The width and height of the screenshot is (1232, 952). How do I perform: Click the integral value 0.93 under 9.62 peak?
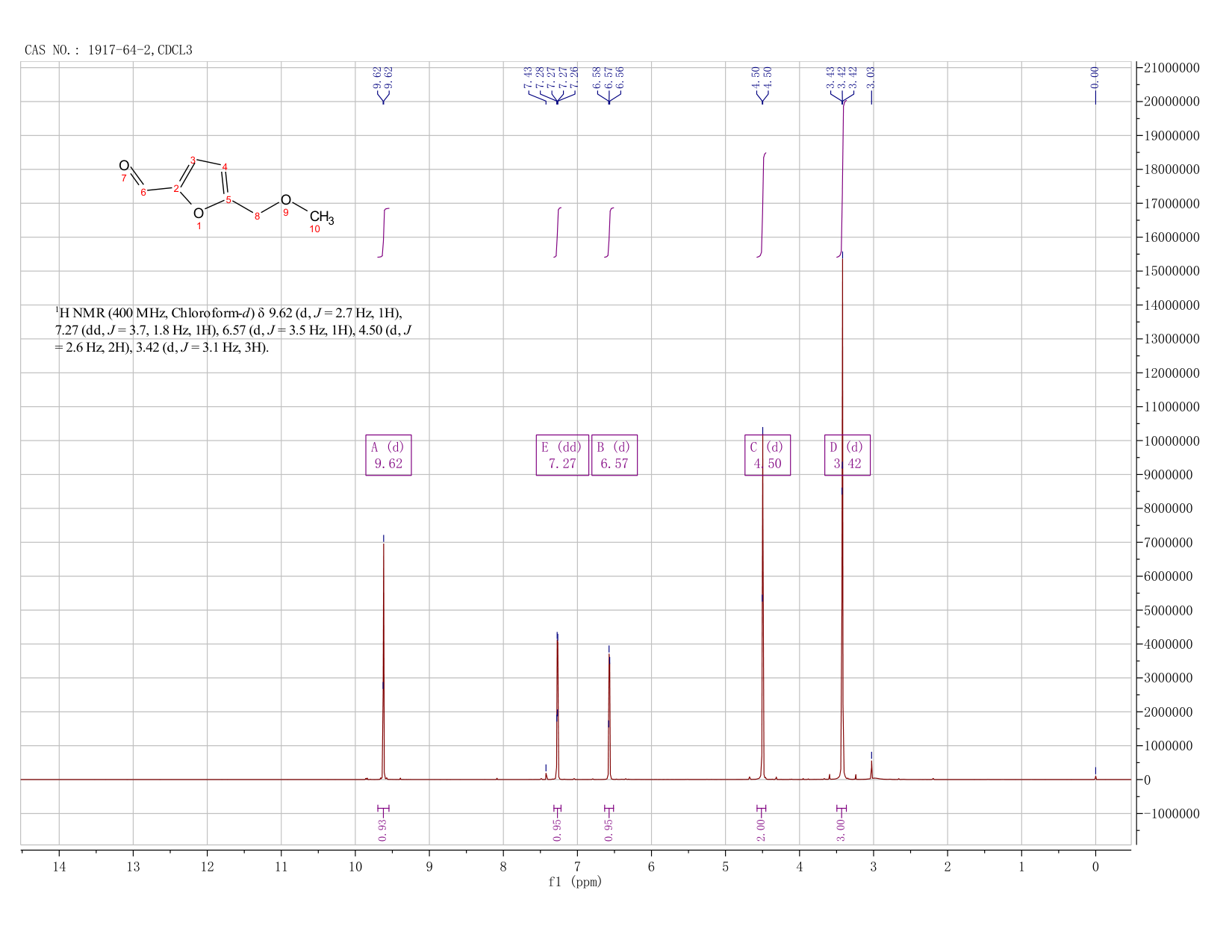tap(383, 830)
